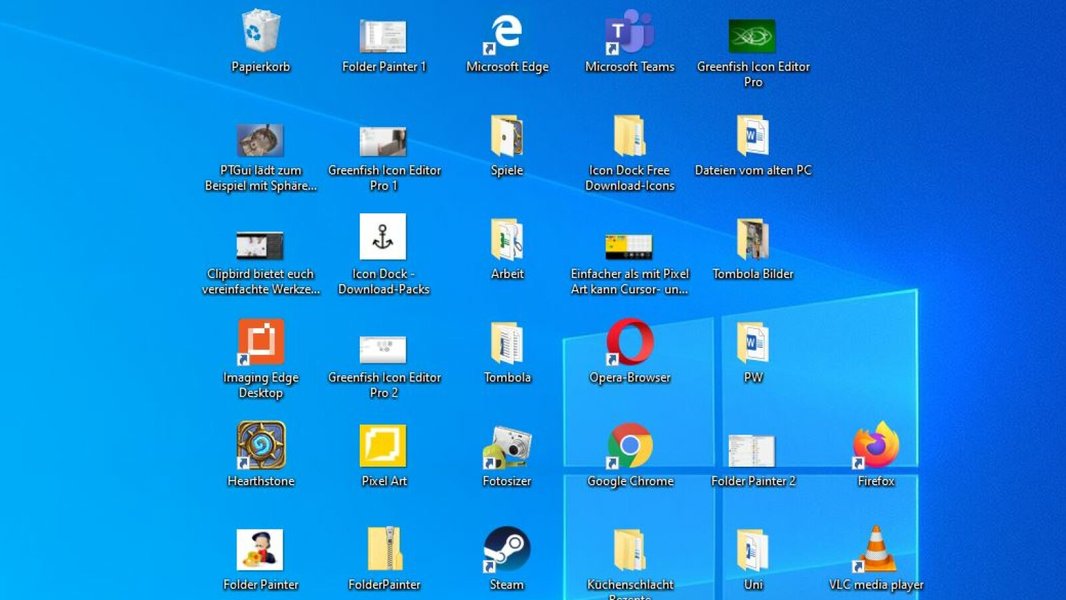Click the "Opera-Browser" label text
The image size is (1066, 600).
tap(630, 378)
